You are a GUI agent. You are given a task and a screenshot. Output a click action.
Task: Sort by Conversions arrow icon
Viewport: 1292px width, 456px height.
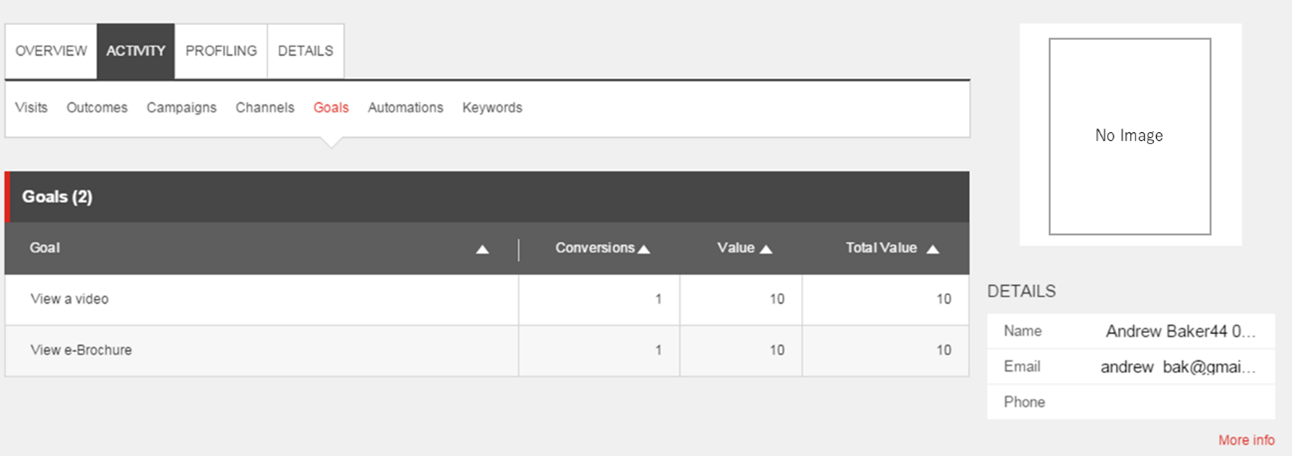click(x=644, y=249)
